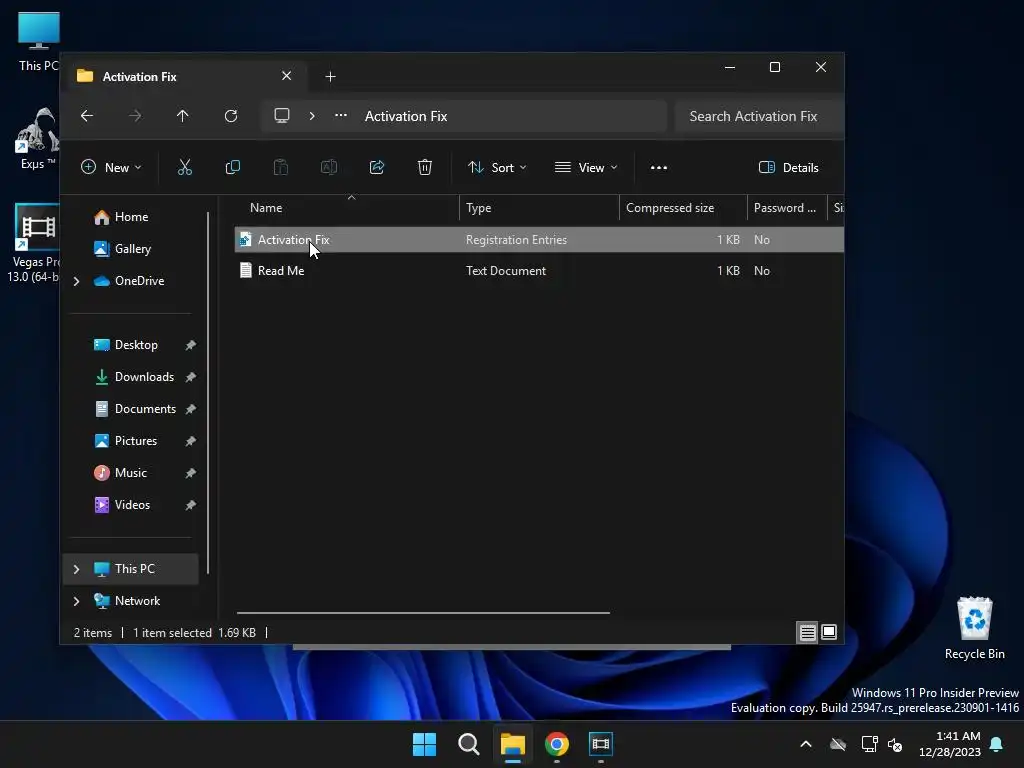This screenshot has width=1024, height=768.
Task: Expand the address bar path ellipsis
Action: [341, 116]
